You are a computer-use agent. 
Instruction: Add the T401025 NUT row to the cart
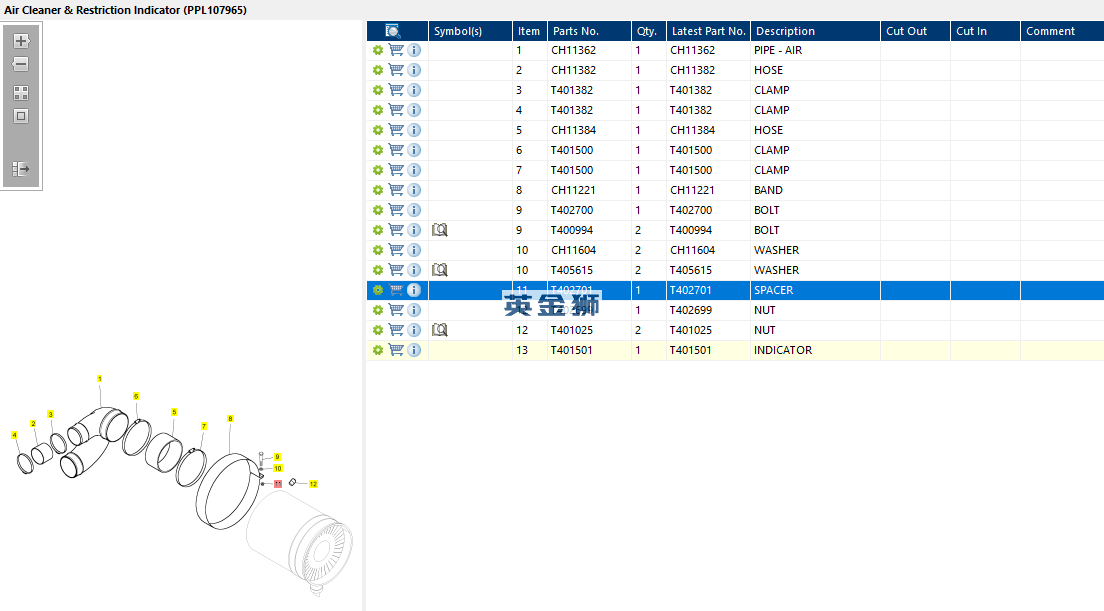[396, 329]
